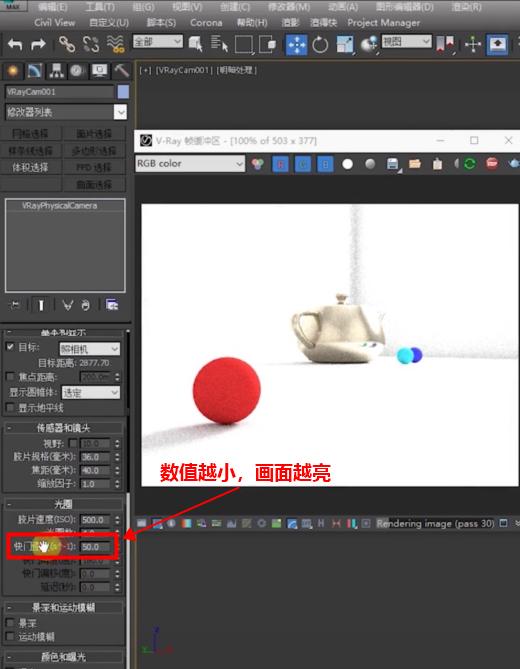Click the Pin Stack icon
Screen dimensions: 520x669
(x=15, y=305)
